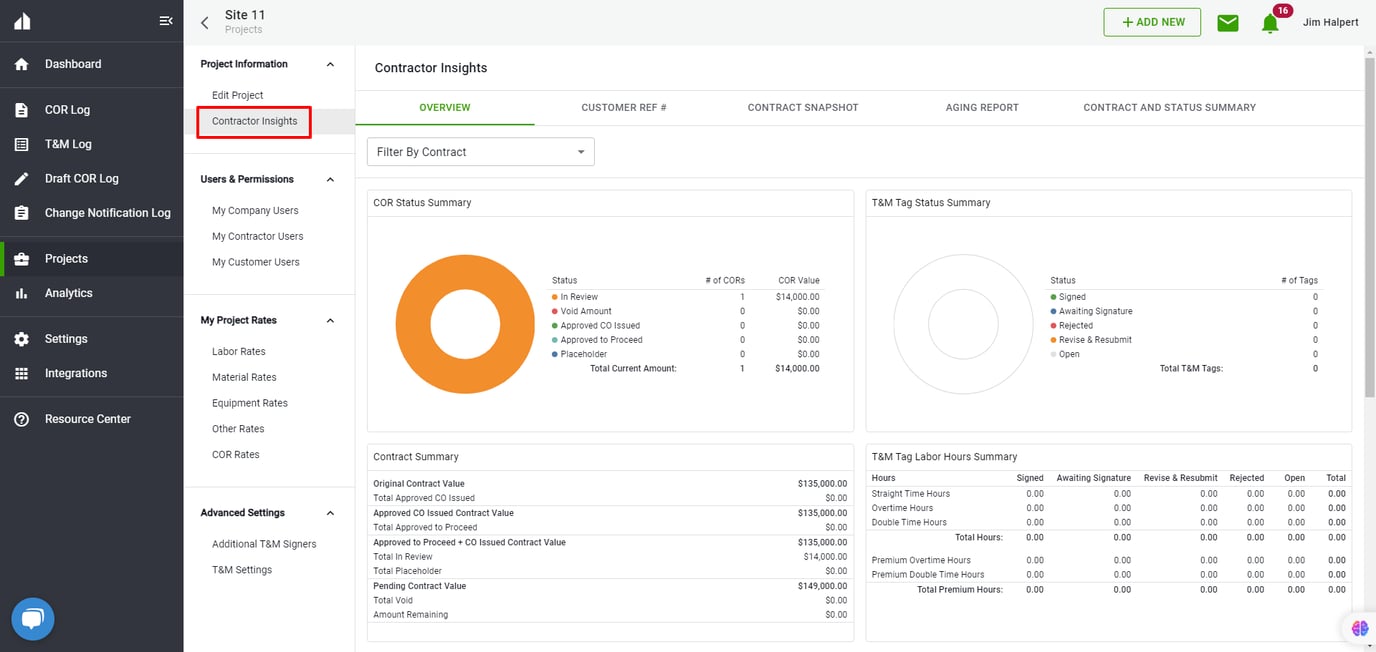Toggle the In Review legend item

tap(578, 297)
